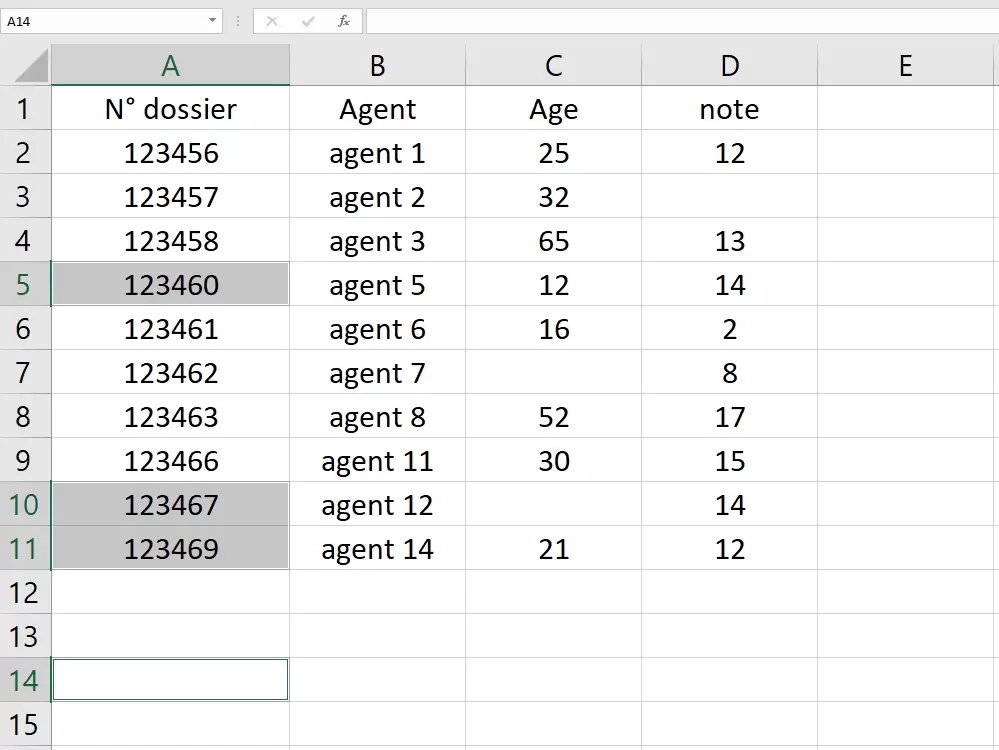Click the Insert Function fx icon
The height and width of the screenshot is (750, 999).
[344, 21]
